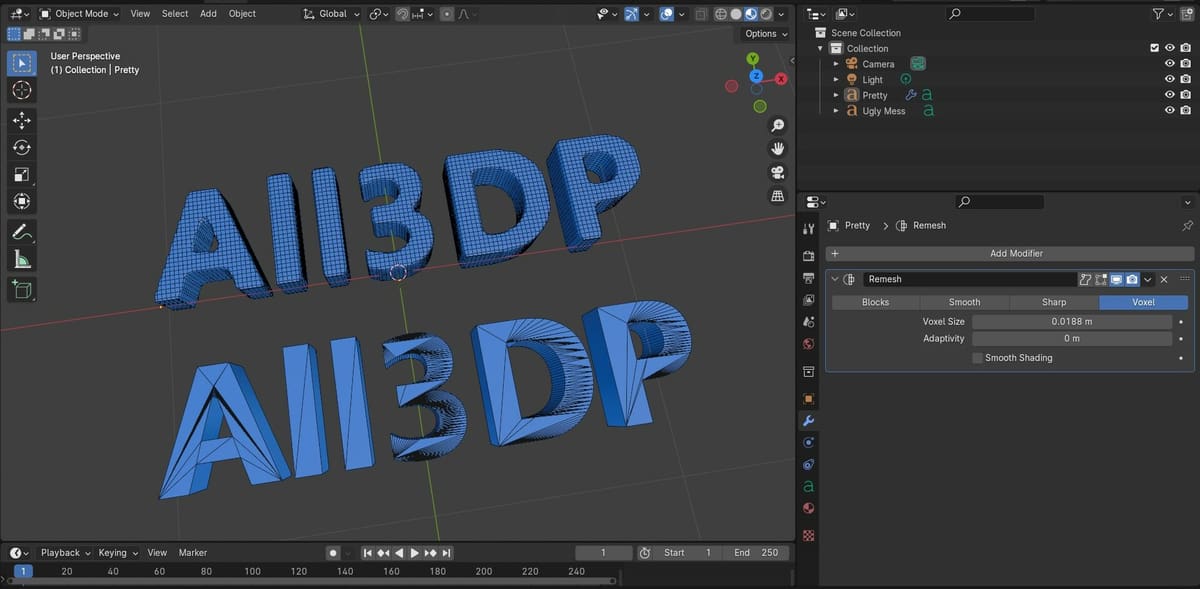Pick the Add Cube tool

(21, 290)
